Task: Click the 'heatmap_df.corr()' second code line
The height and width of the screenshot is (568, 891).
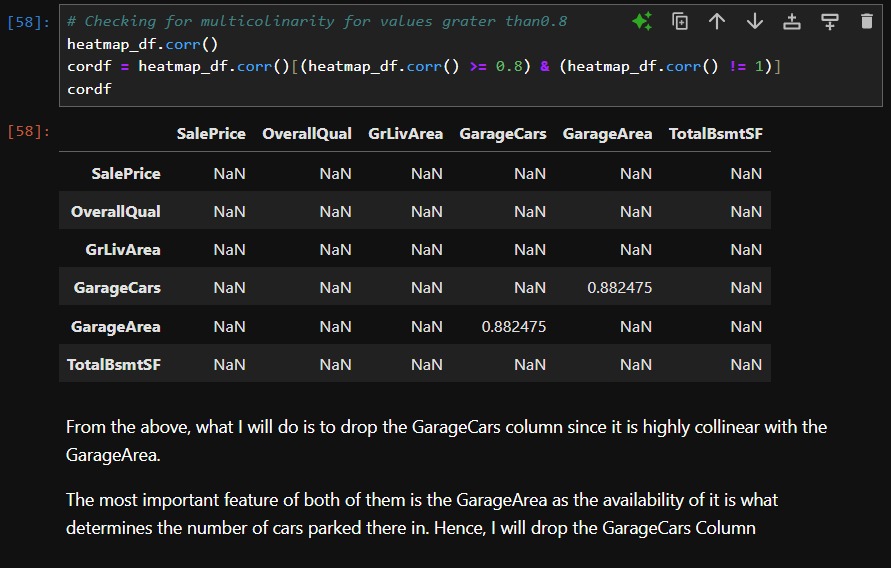Action: pos(143,44)
